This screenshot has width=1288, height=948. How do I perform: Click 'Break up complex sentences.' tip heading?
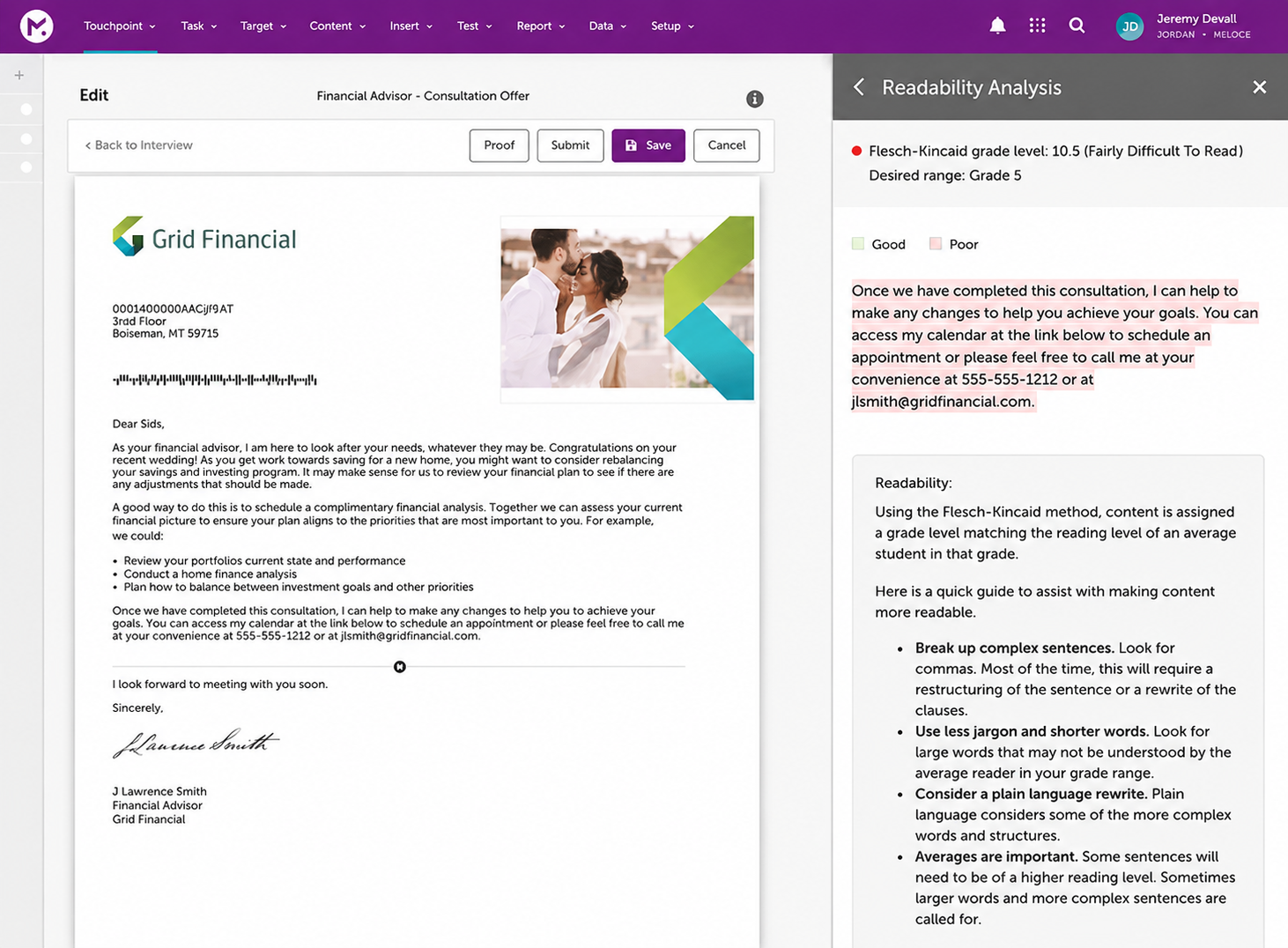1015,648
